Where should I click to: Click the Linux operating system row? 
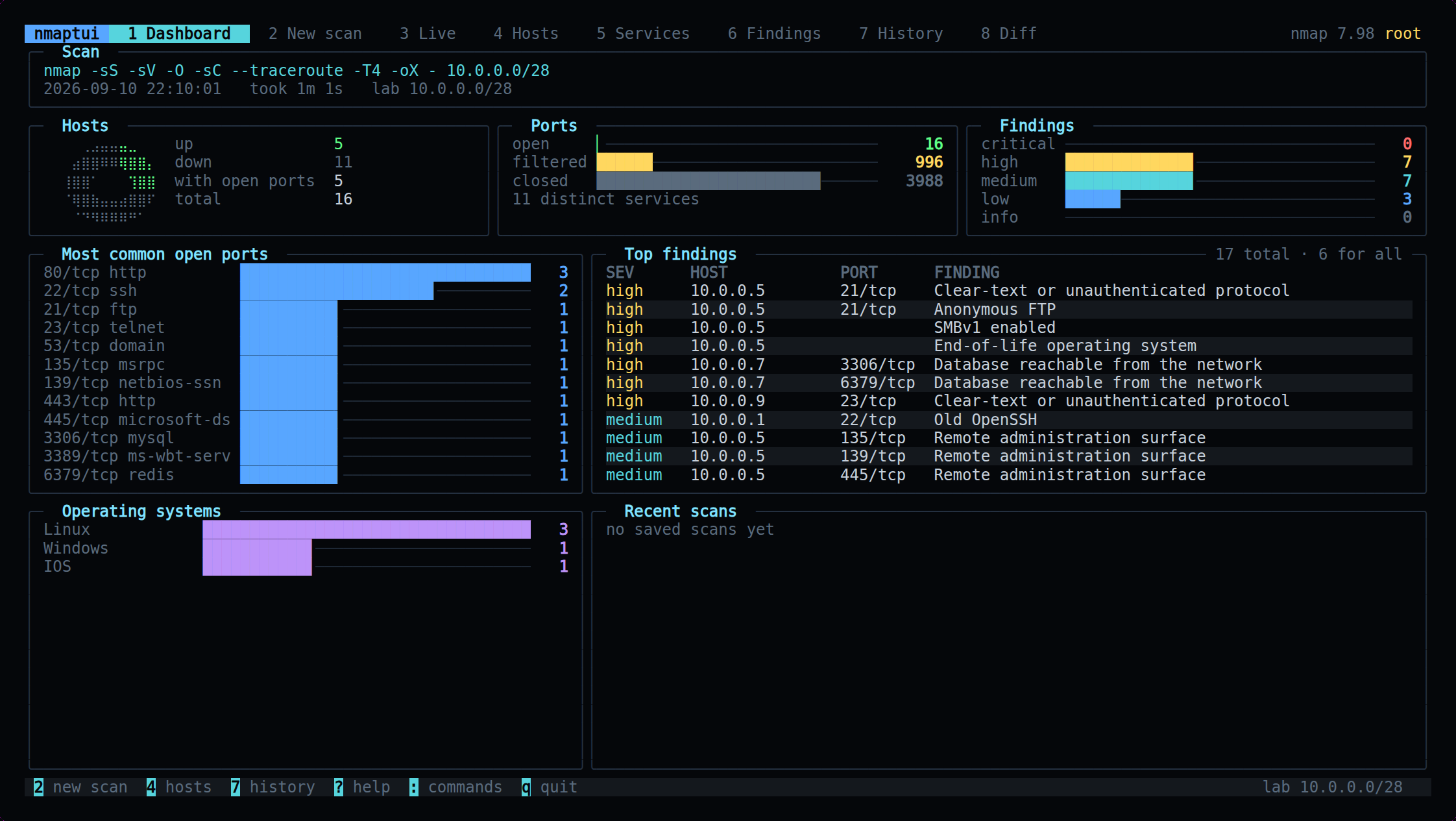tap(306, 530)
